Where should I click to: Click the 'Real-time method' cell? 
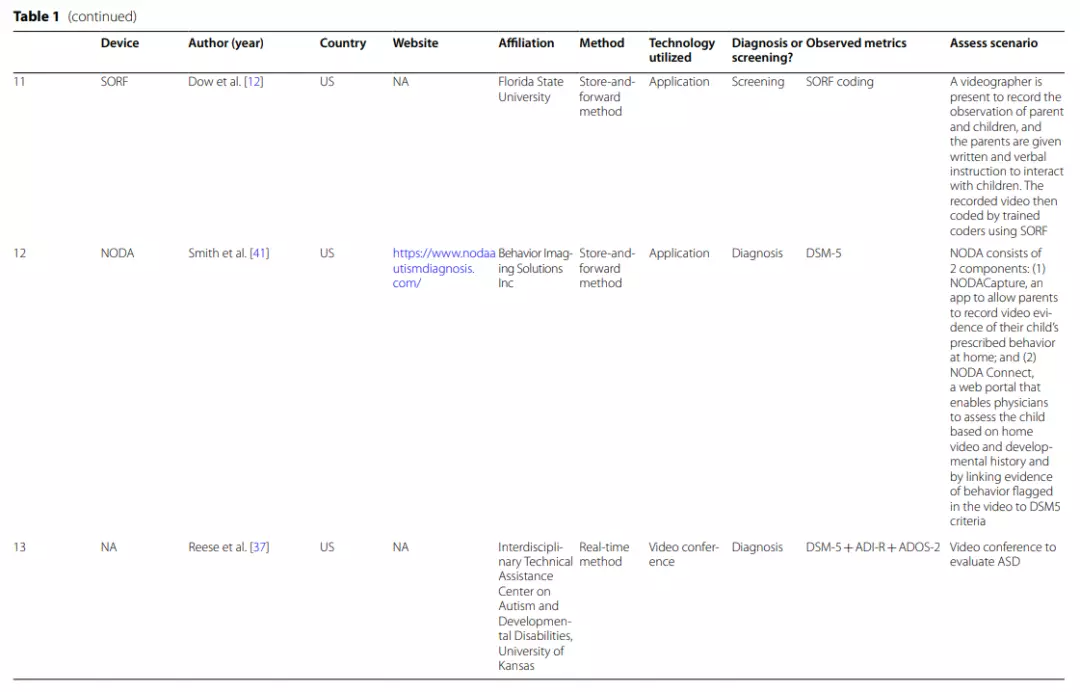(604, 554)
